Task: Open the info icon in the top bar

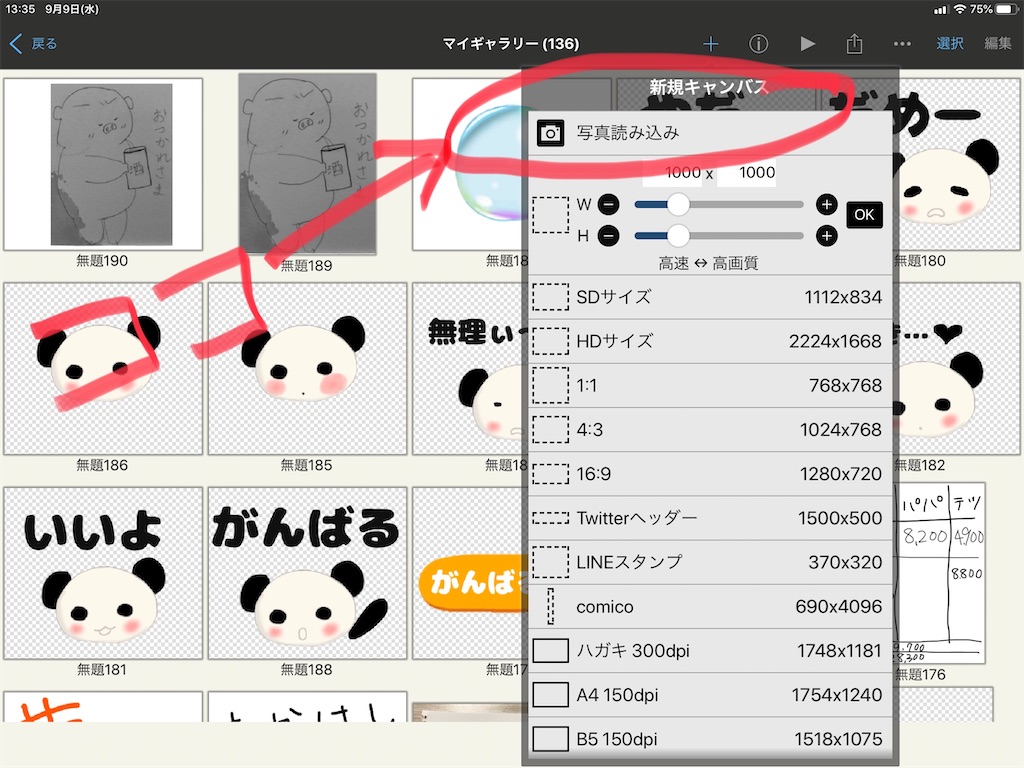Action: [x=758, y=44]
